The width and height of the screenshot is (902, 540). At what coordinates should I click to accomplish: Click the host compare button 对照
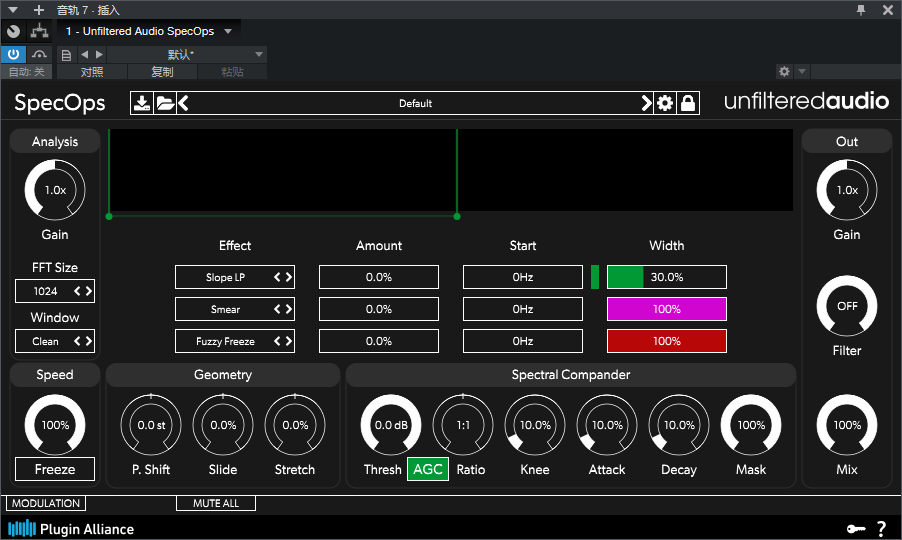pos(92,72)
